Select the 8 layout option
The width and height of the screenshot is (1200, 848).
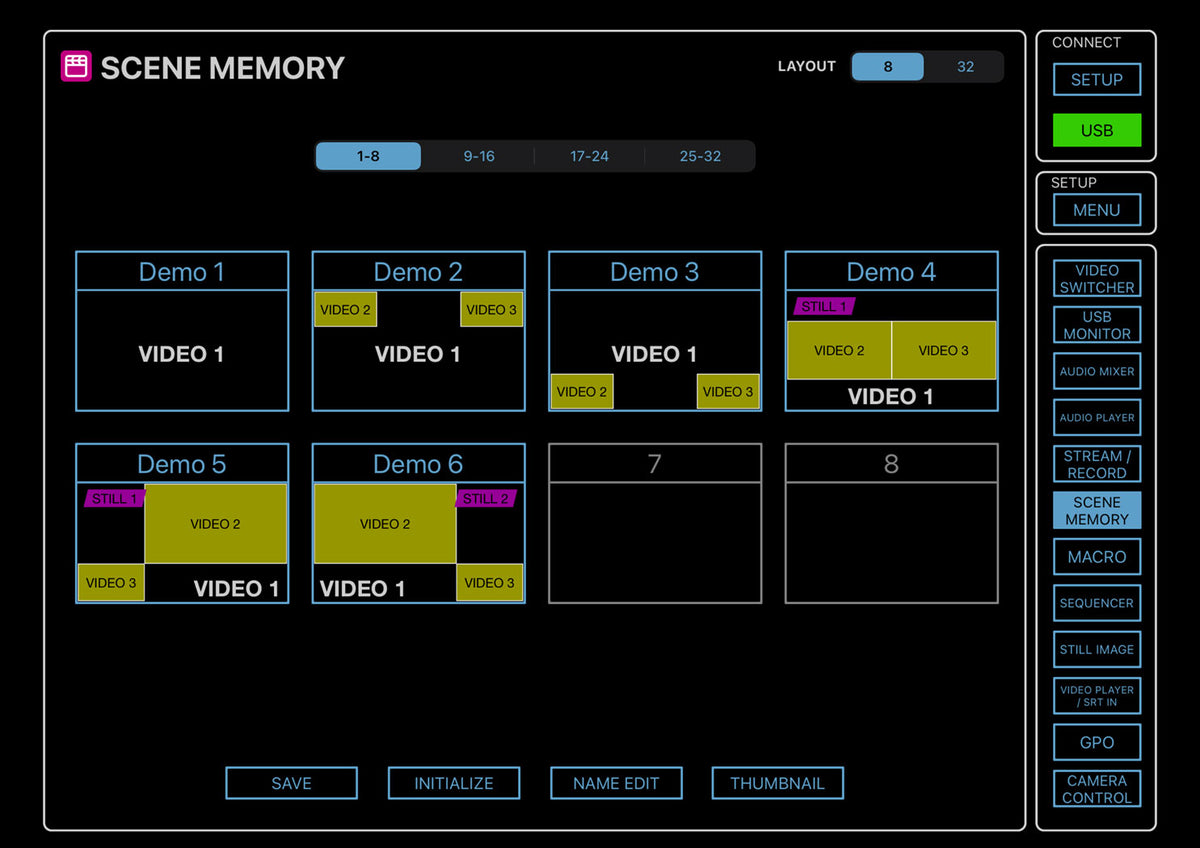coord(887,67)
